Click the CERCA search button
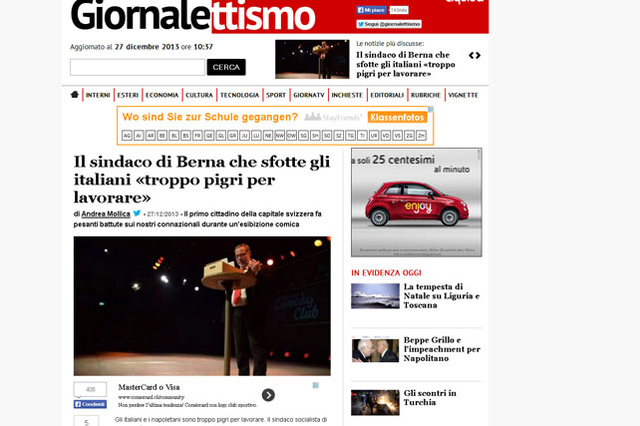The image size is (640, 426). (x=226, y=67)
